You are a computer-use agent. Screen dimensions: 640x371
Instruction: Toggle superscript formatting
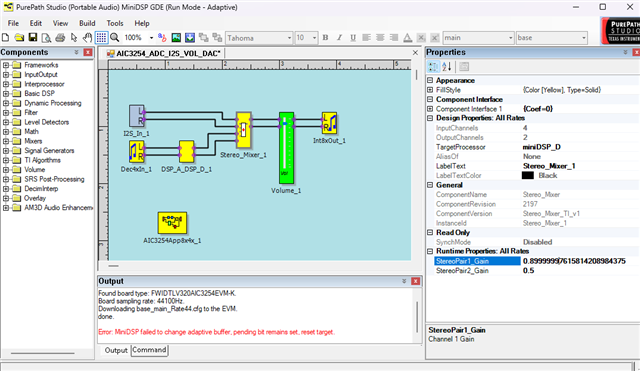[x=435, y=38]
